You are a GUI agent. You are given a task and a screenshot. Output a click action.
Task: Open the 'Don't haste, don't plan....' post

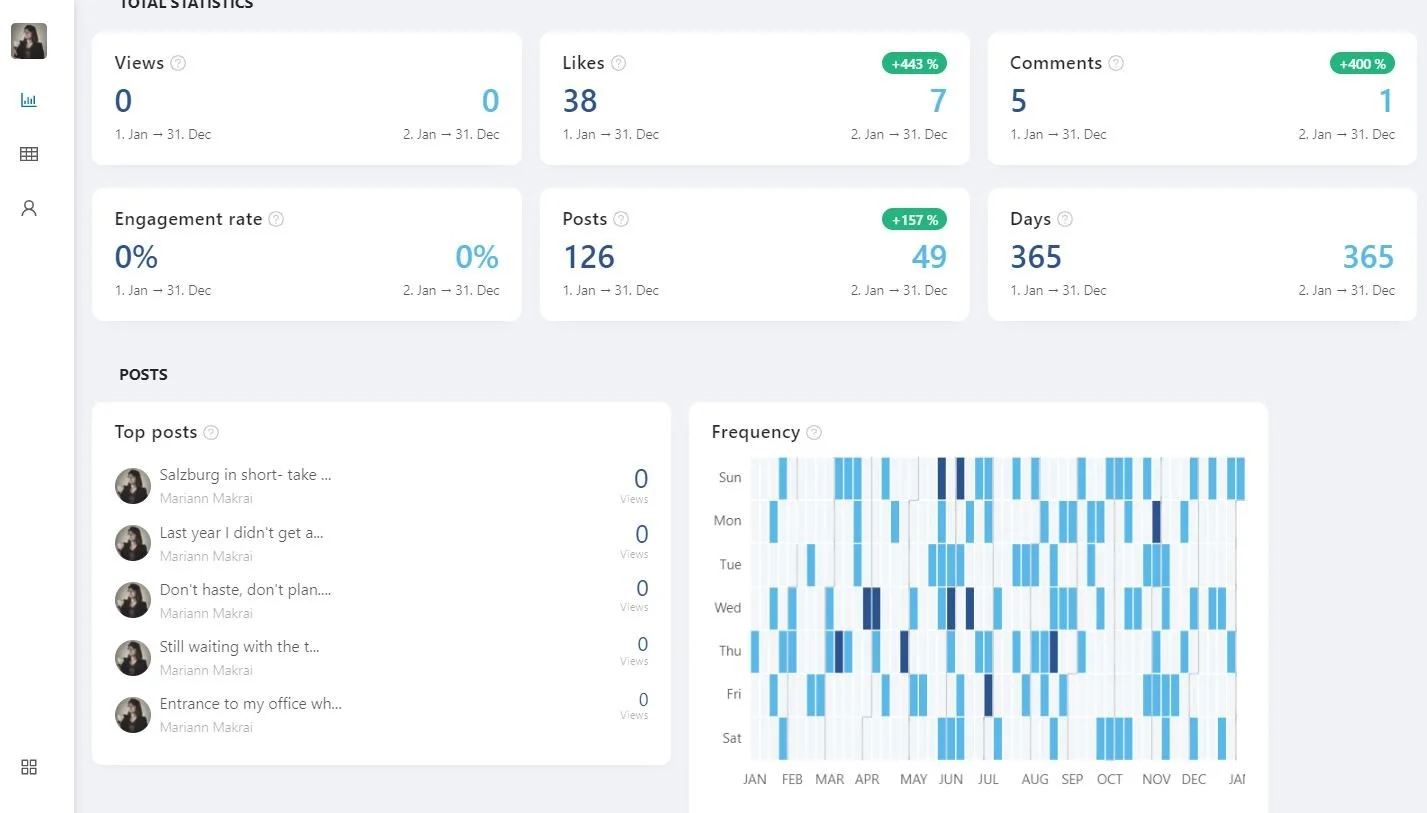pos(245,590)
